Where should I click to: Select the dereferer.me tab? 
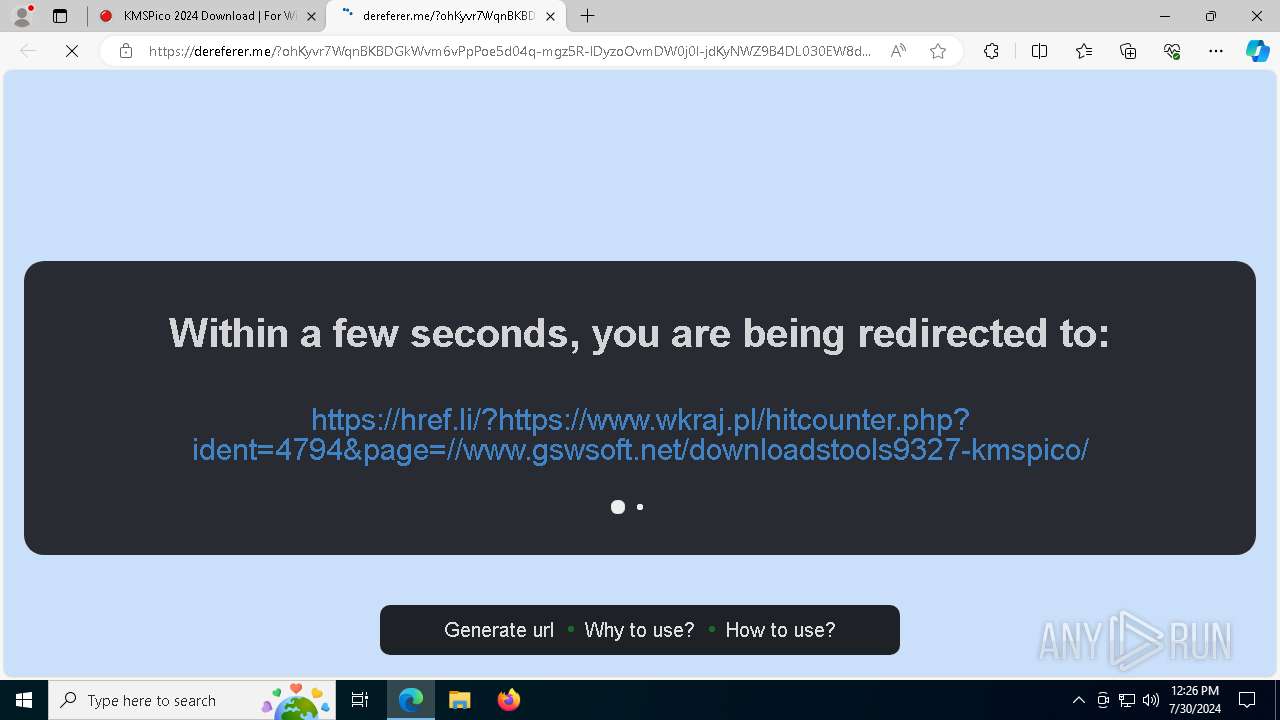click(x=446, y=16)
